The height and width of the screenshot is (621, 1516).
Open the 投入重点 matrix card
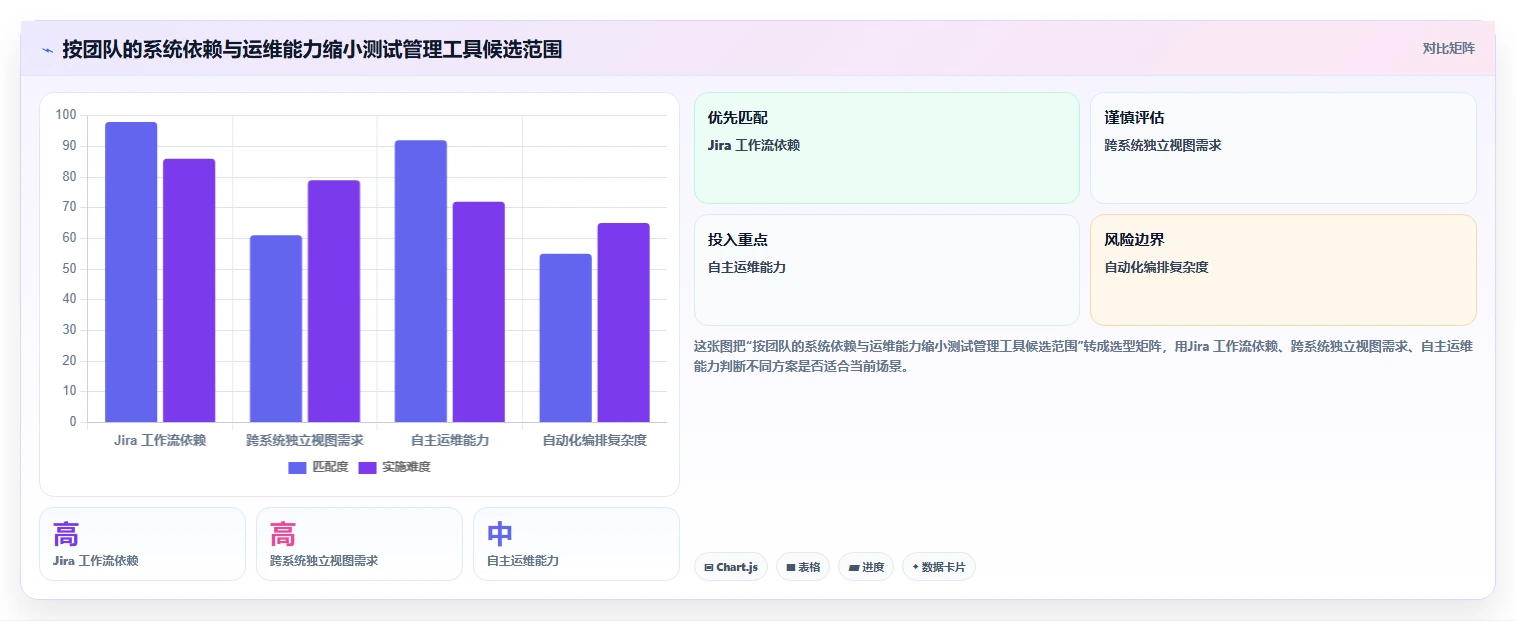(887, 270)
